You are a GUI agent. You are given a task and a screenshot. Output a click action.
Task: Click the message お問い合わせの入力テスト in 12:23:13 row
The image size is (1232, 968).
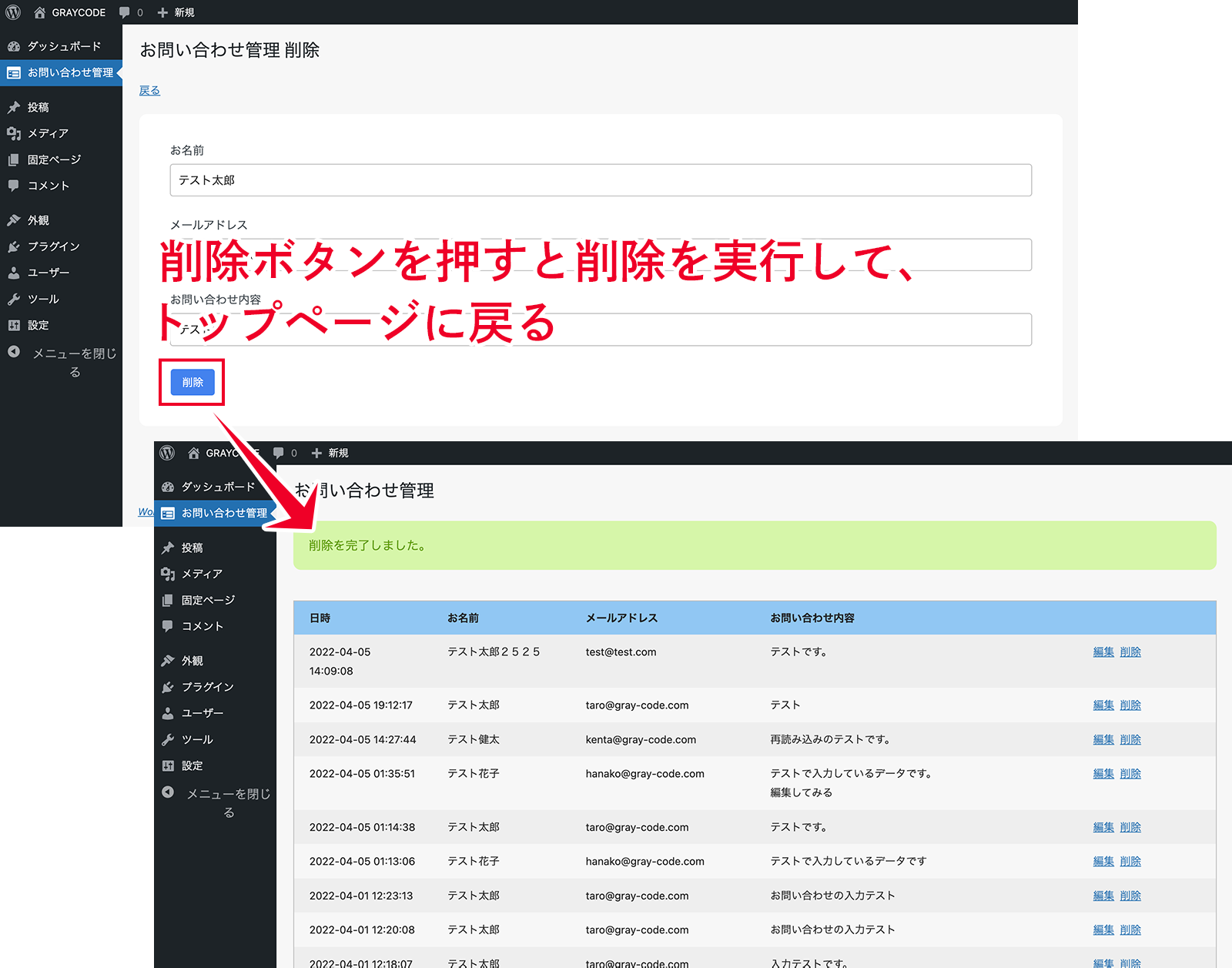(x=832, y=896)
